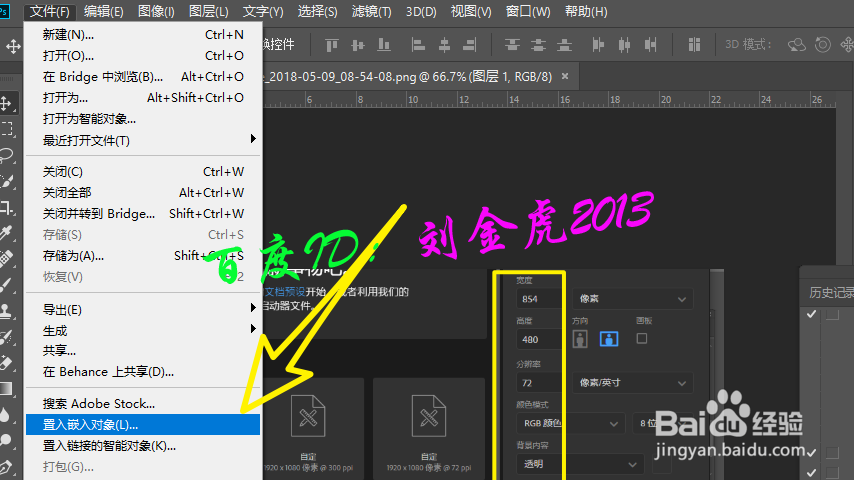Click the height input field 480

(539, 339)
